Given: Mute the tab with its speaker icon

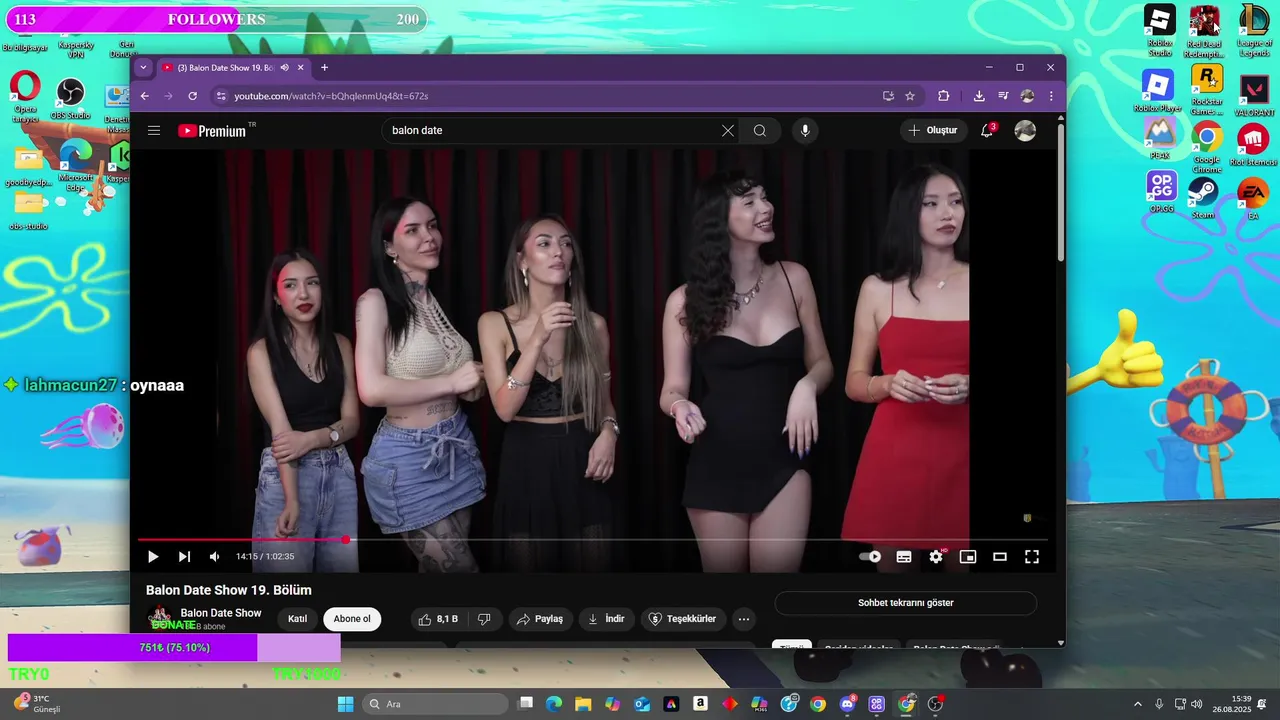Looking at the screenshot, I should click(x=285, y=67).
